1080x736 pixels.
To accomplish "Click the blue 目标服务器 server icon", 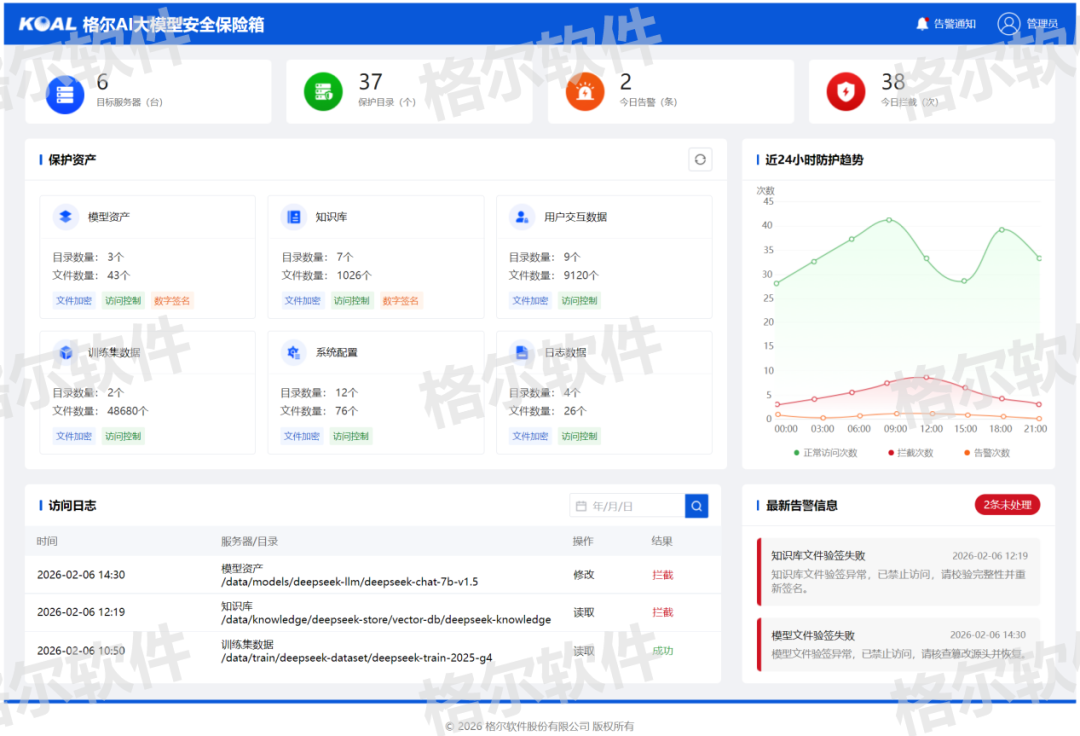I will click(65, 92).
